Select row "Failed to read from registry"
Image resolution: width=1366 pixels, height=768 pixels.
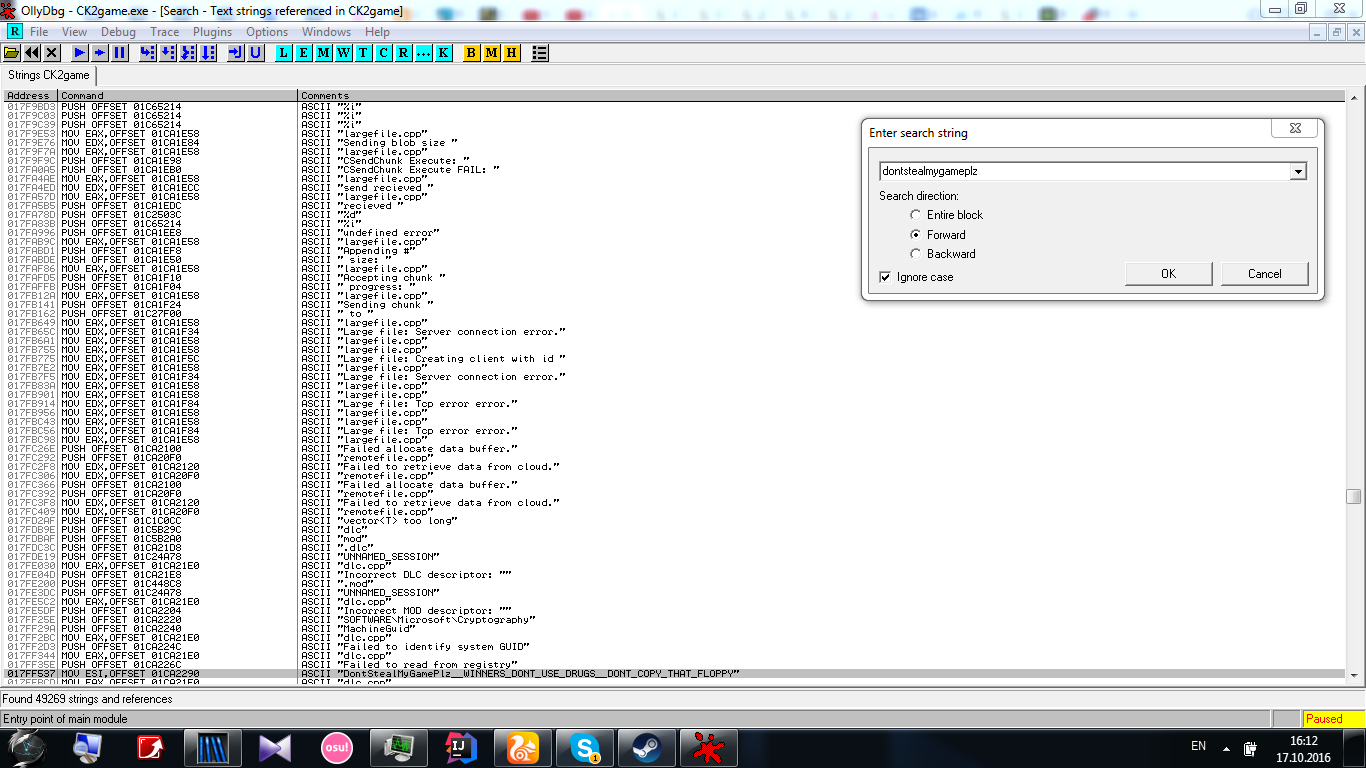673,665
